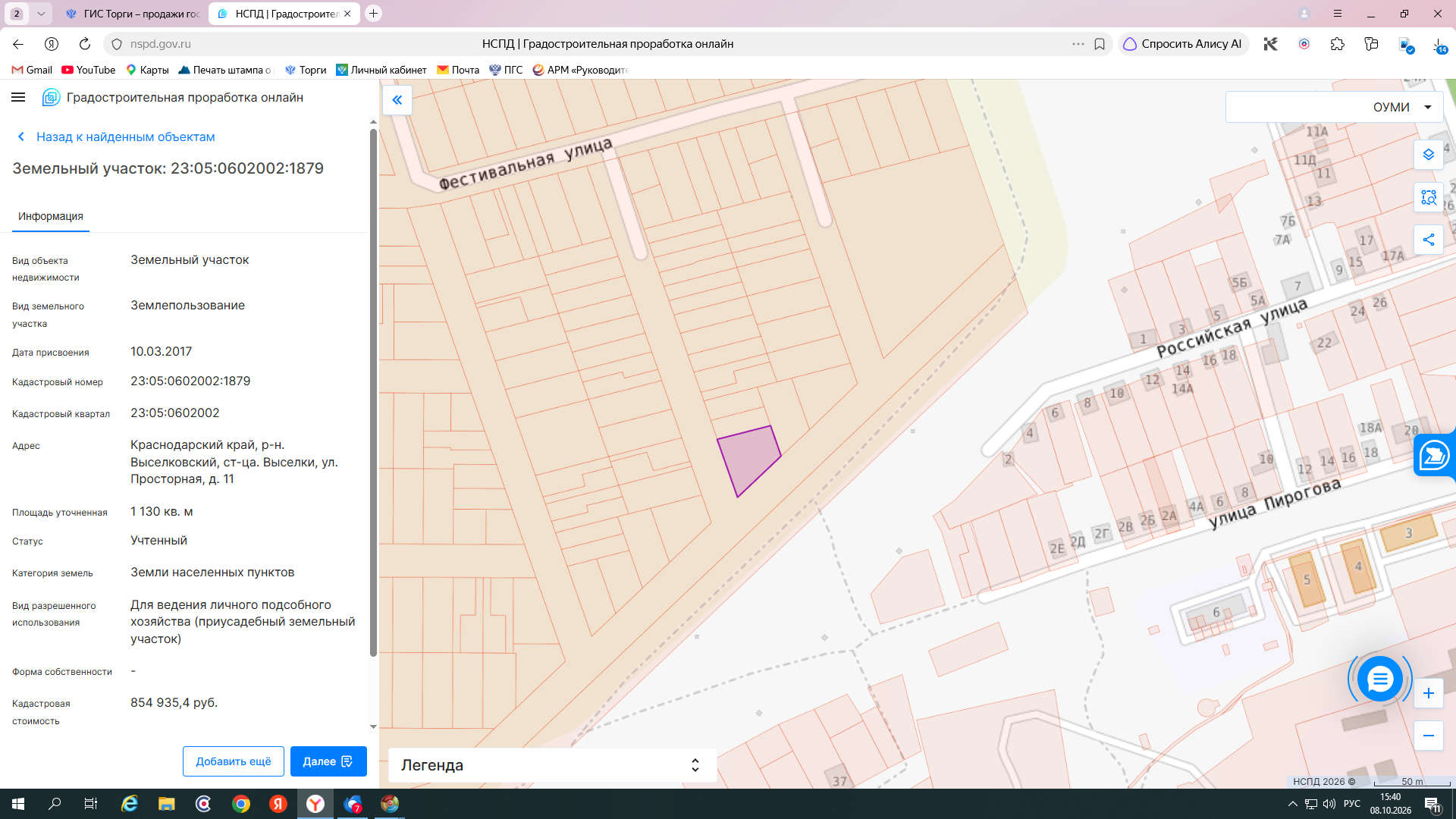Zoom in the map with plus button
Screen dimensions: 1456x819
(1429, 693)
